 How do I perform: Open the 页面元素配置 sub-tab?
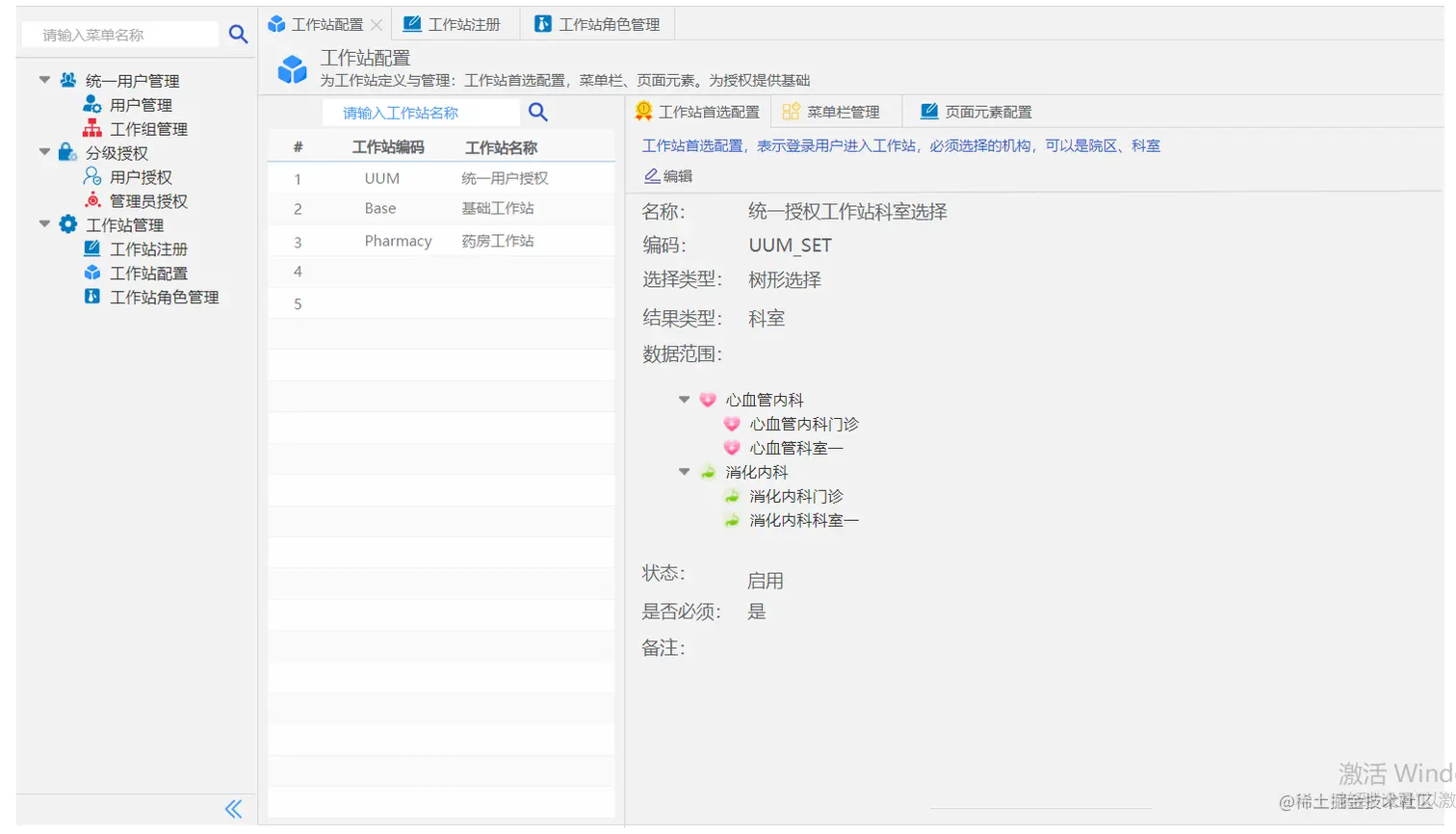coord(977,112)
